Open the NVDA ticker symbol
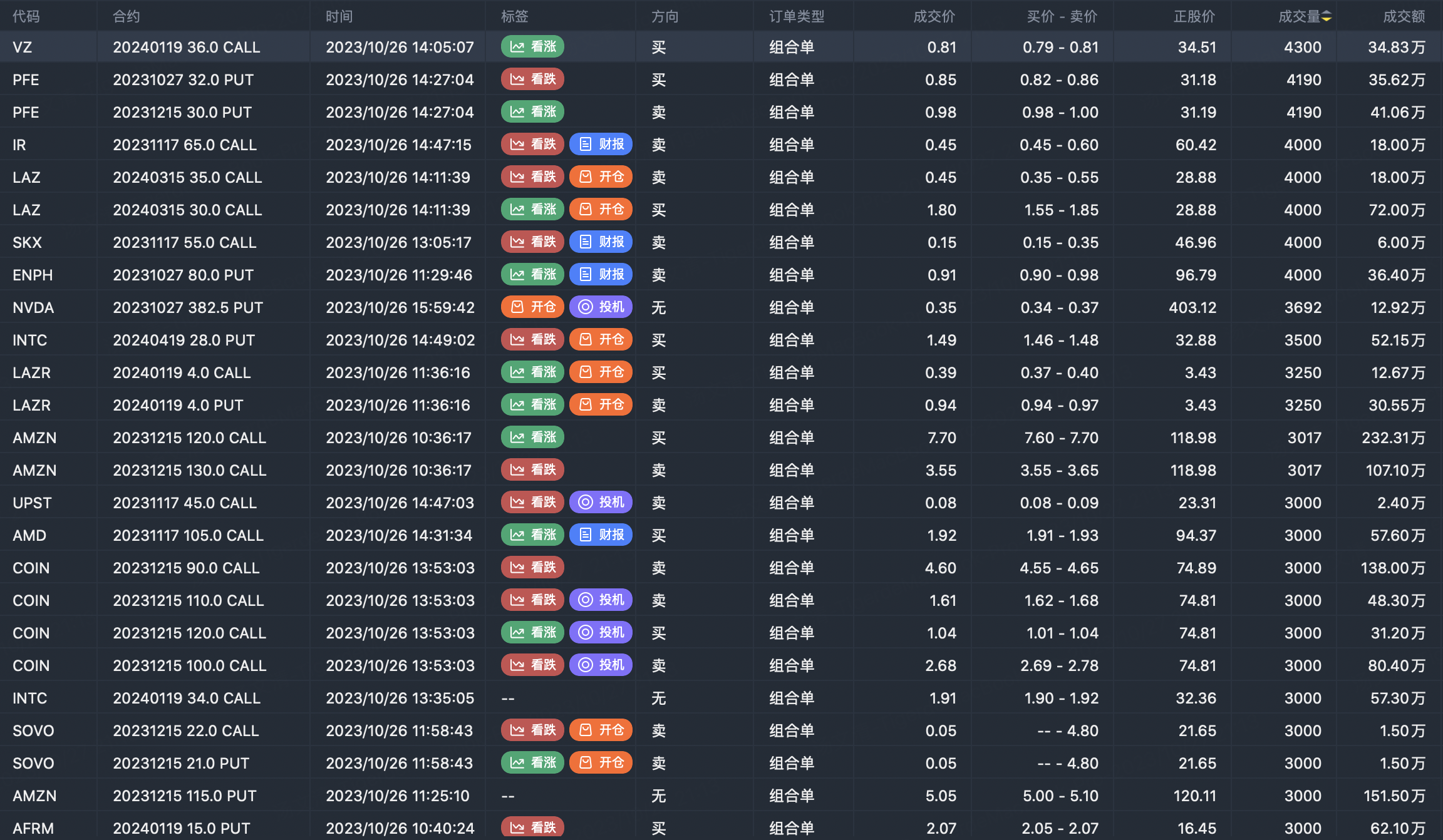Image resolution: width=1443 pixels, height=840 pixels. pyautogui.click(x=33, y=307)
